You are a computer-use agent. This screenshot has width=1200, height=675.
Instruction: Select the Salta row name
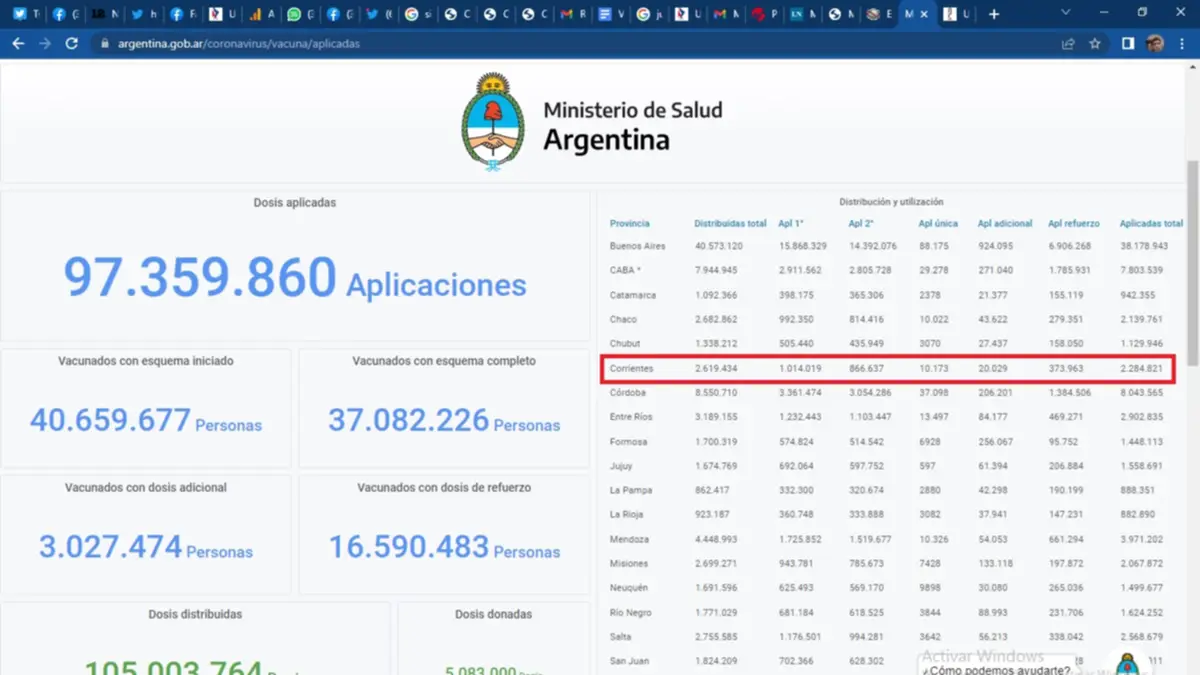click(620, 637)
